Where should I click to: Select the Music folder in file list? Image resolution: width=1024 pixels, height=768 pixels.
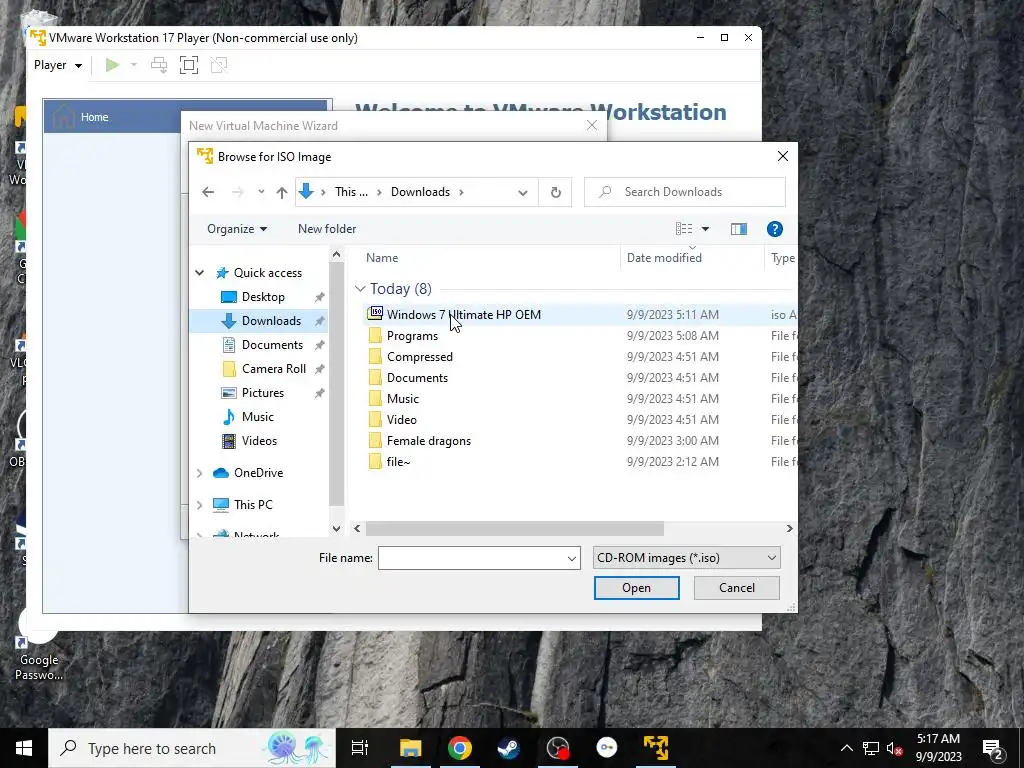tap(402, 398)
